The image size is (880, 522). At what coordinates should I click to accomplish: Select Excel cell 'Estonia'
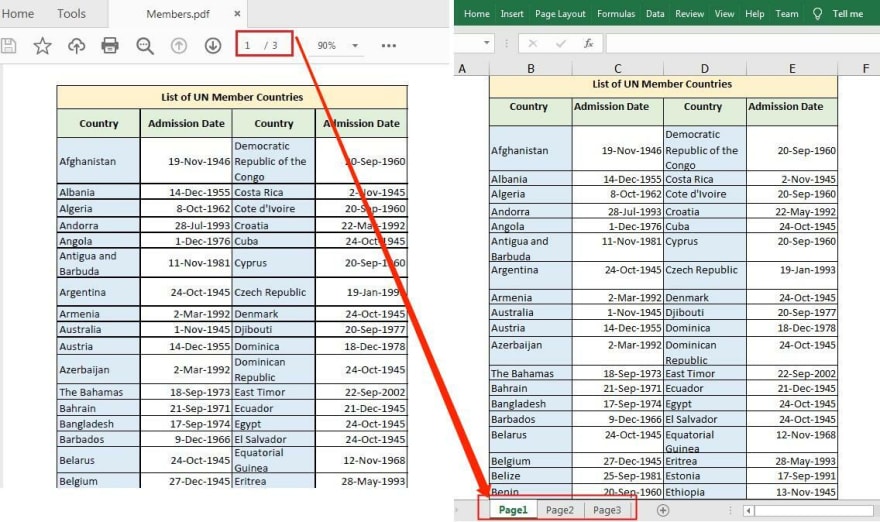click(705, 475)
